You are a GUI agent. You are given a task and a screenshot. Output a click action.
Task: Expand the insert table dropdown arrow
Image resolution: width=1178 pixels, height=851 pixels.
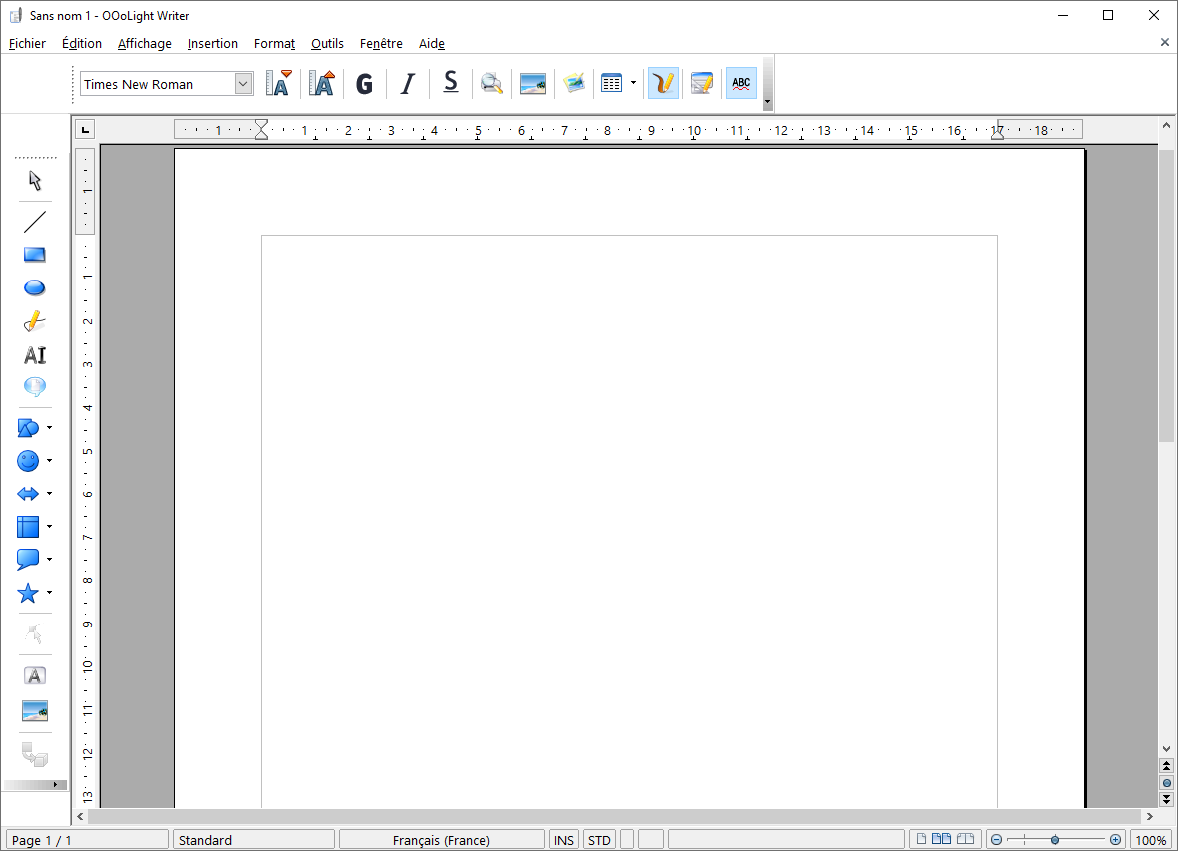coord(632,83)
